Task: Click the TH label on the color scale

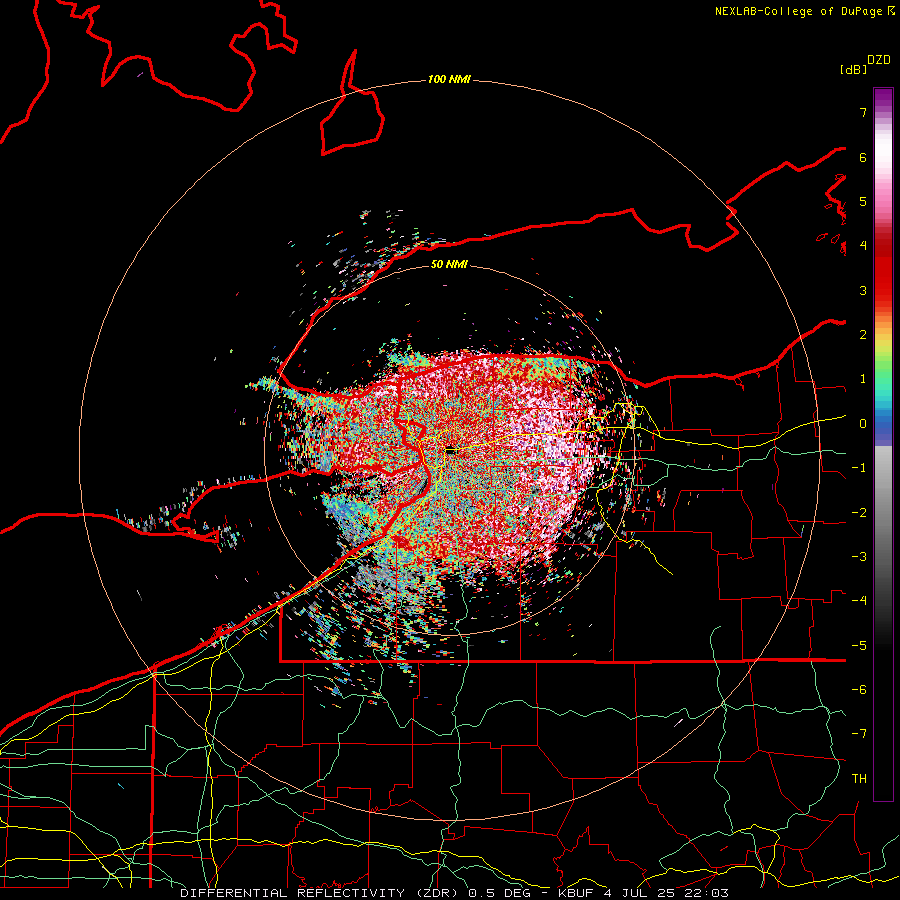Action: 859,779
